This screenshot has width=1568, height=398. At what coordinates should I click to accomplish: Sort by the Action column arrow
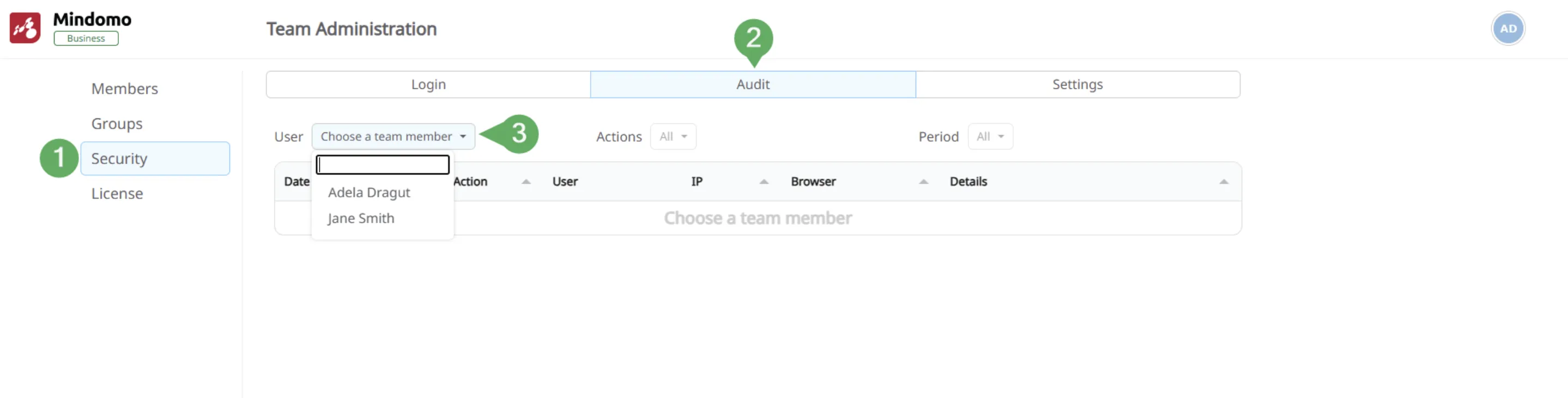pyautogui.click(x=526, y=182)
